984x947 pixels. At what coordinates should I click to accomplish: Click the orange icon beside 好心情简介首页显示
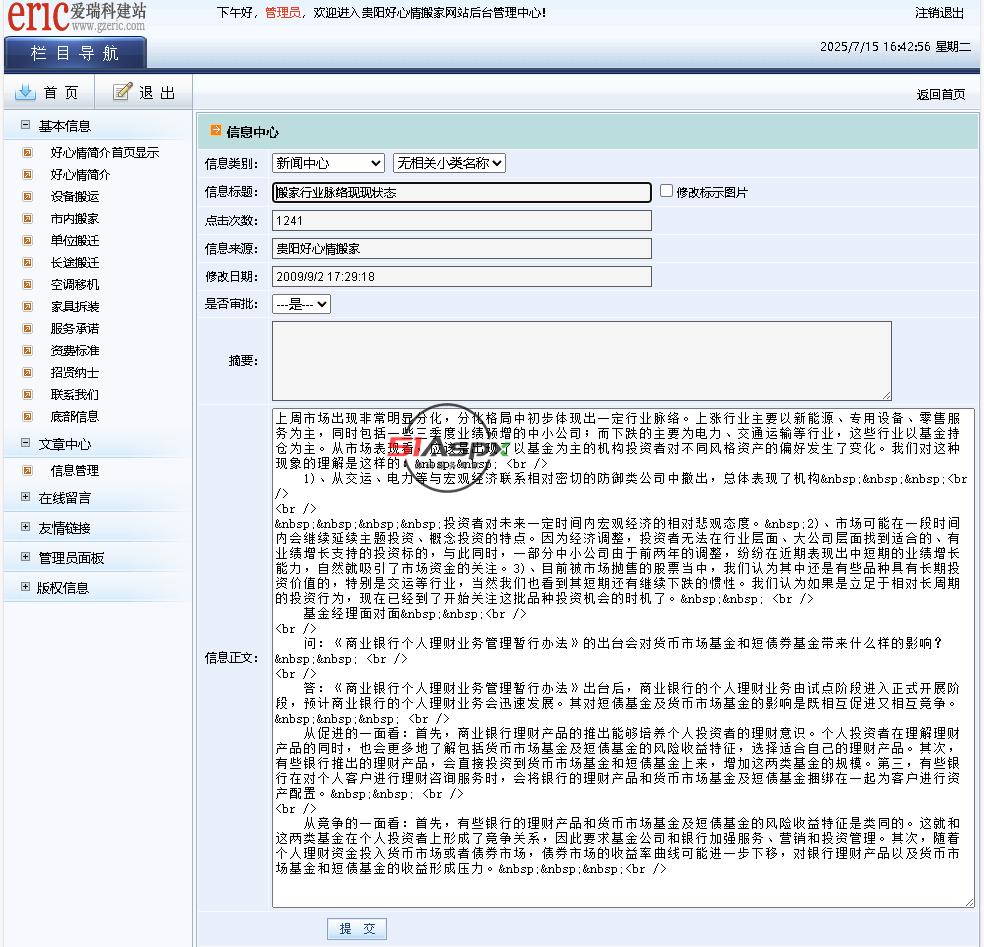[x=27, y=152]
